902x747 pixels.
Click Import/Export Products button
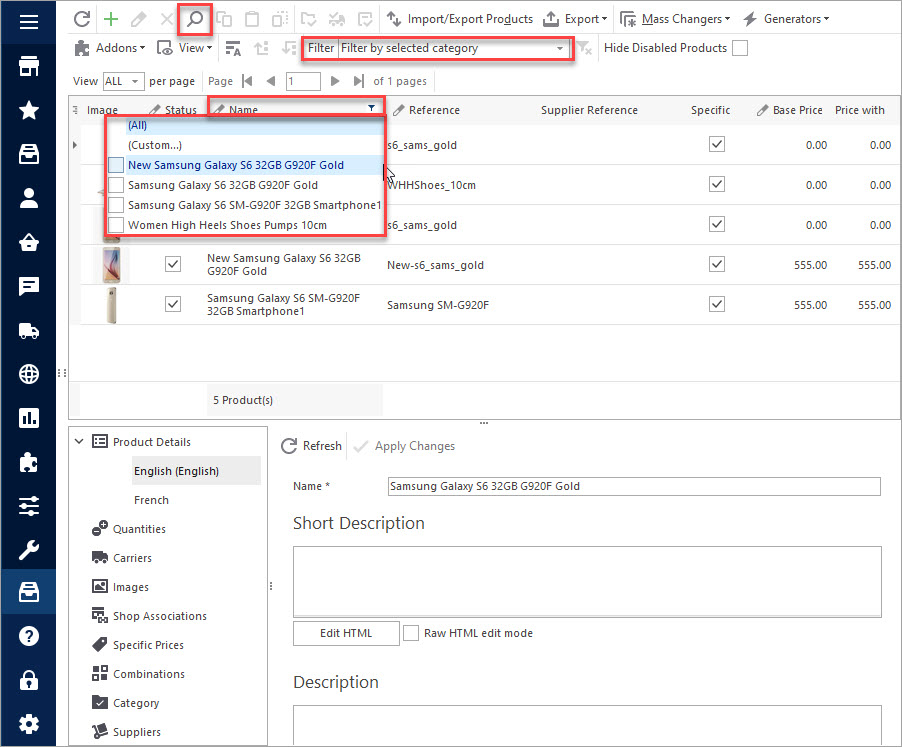pyautogui.click(x=459, y=19)
